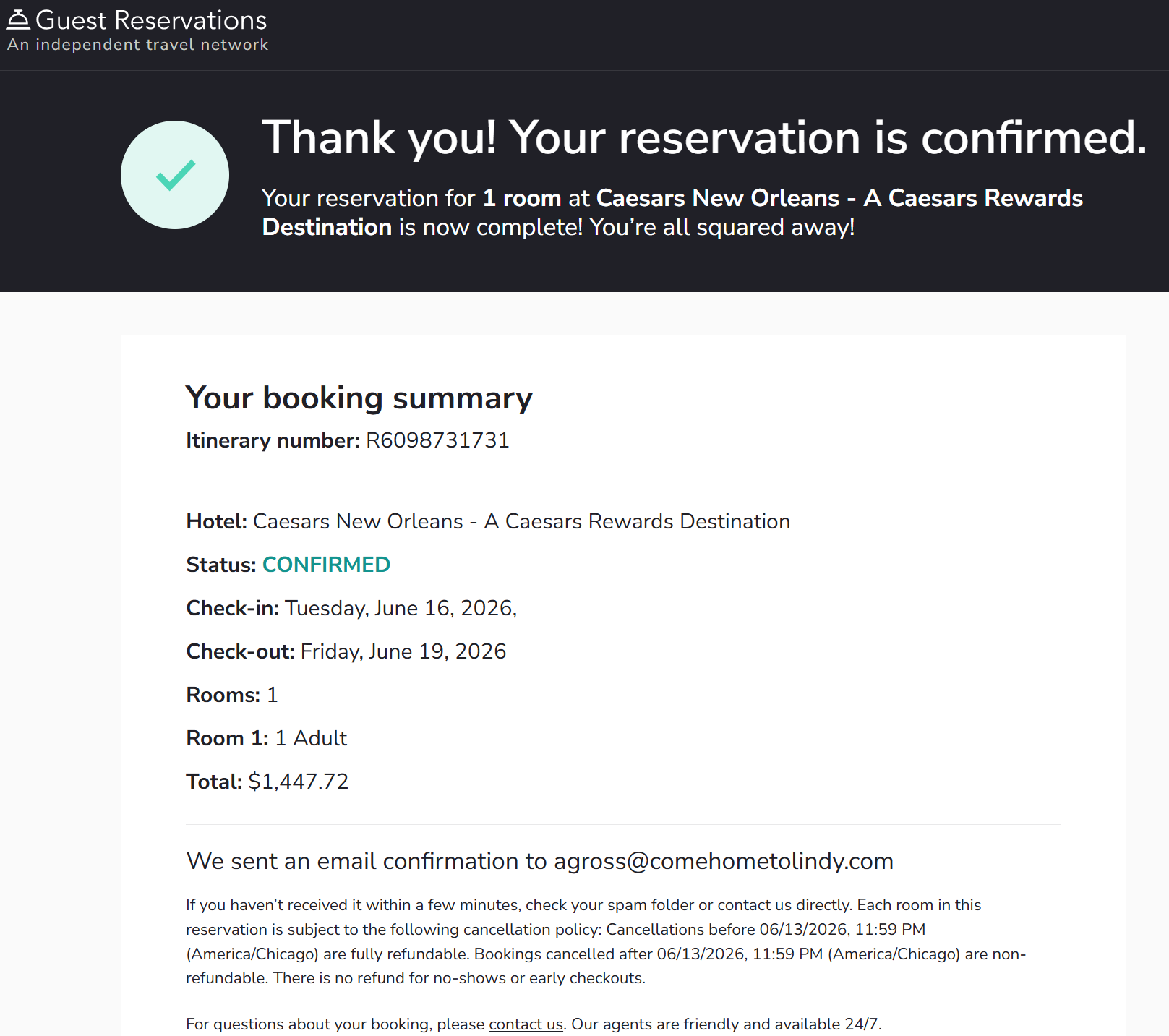
Task: Click the Rooms count line
Action: tap(232, 695)
